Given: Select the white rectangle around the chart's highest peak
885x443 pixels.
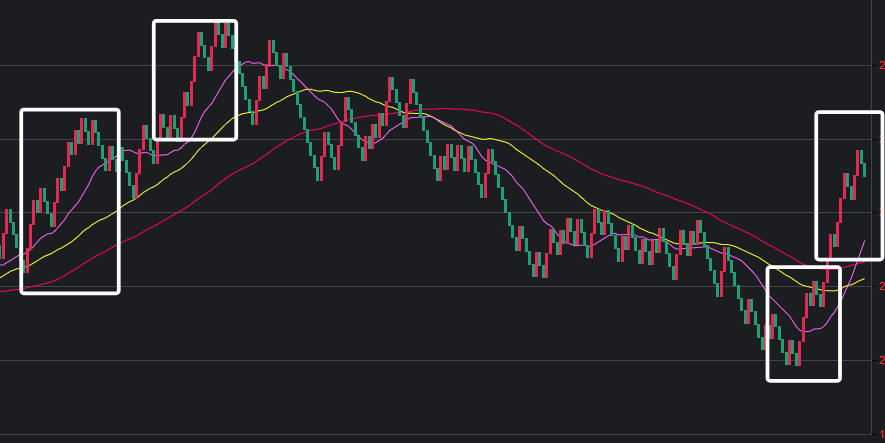Looking at the screenshot, I should pos(154,80).
